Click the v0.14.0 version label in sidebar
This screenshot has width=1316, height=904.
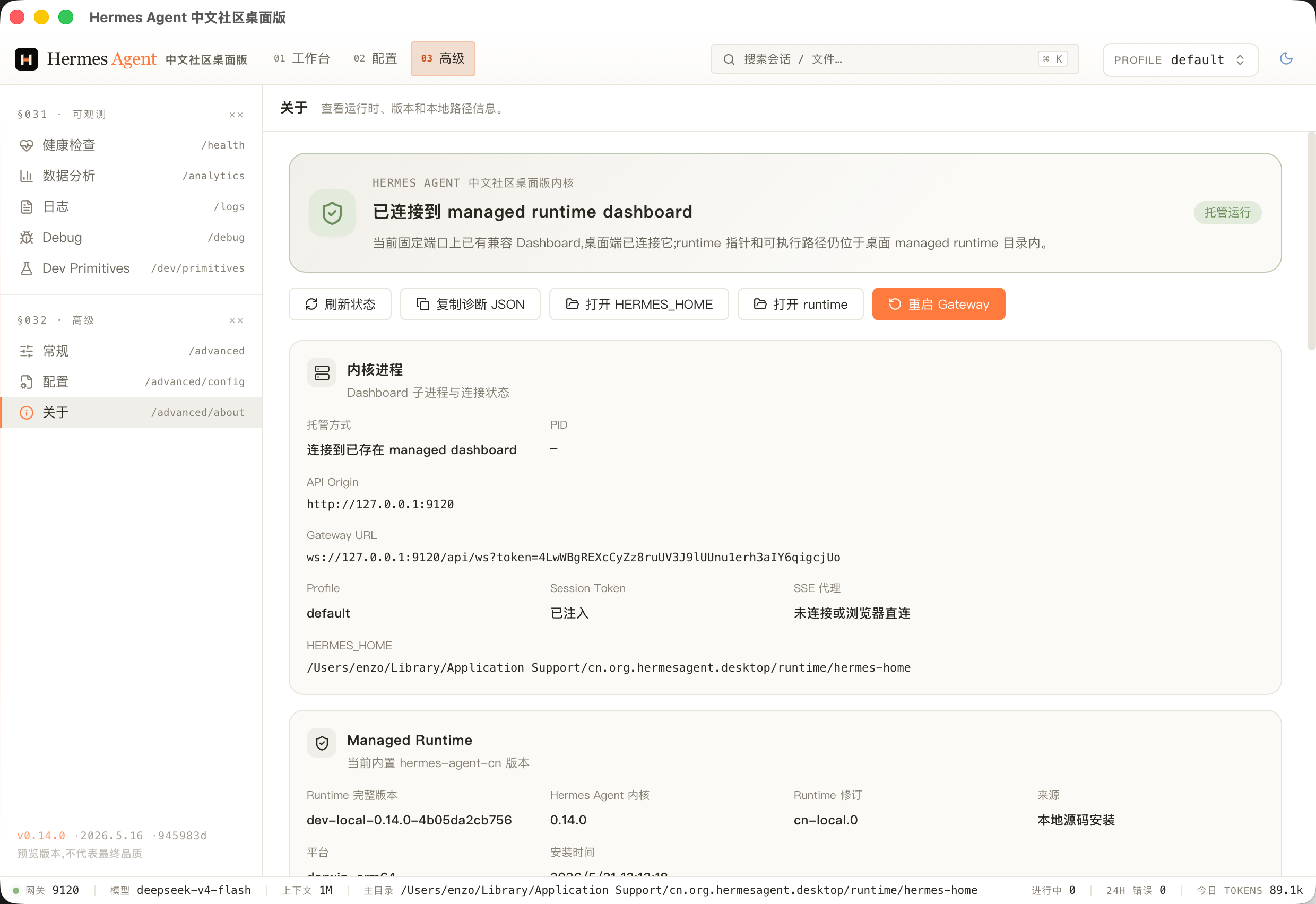click(41, 836)
